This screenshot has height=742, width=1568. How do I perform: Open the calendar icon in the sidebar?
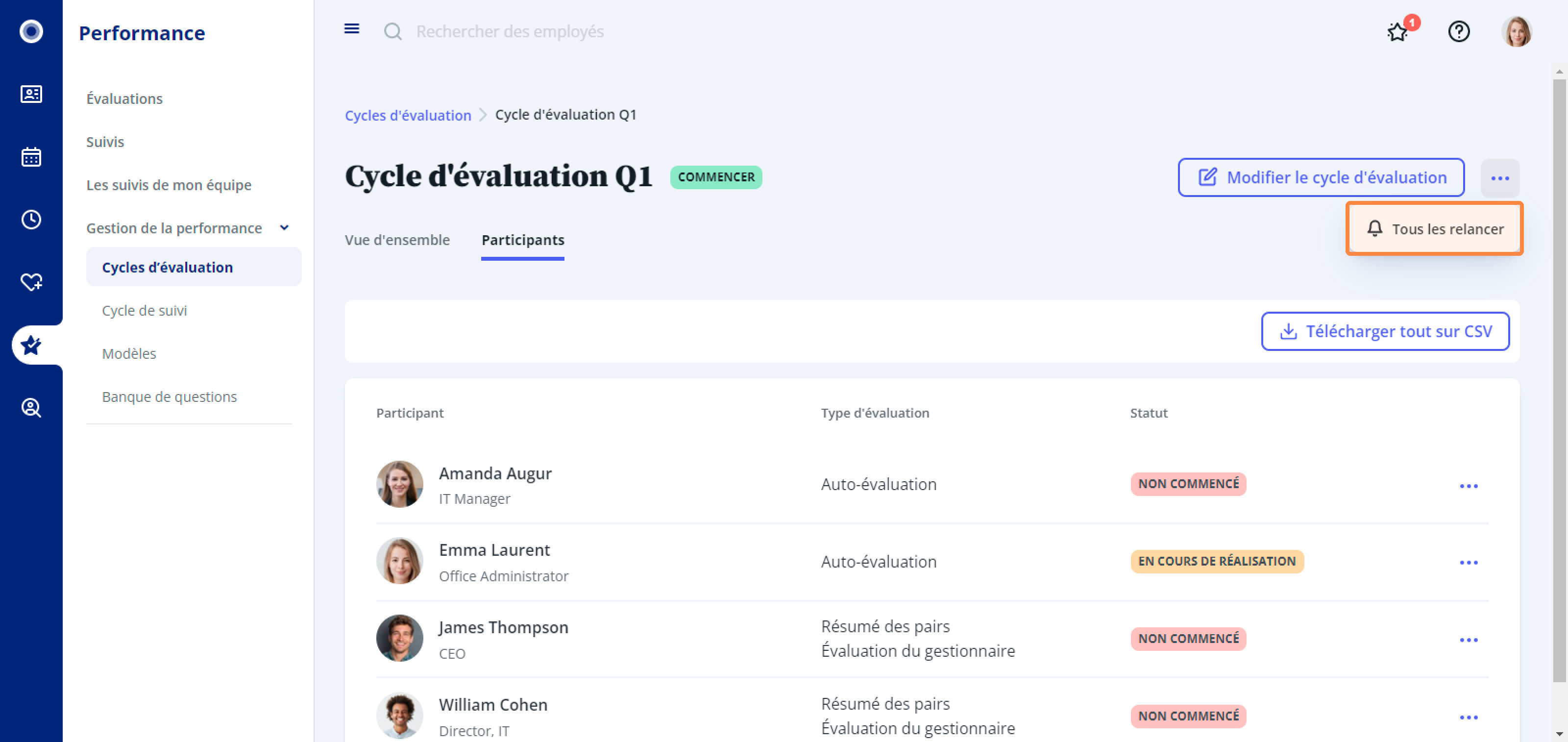[x=31, y=157]
